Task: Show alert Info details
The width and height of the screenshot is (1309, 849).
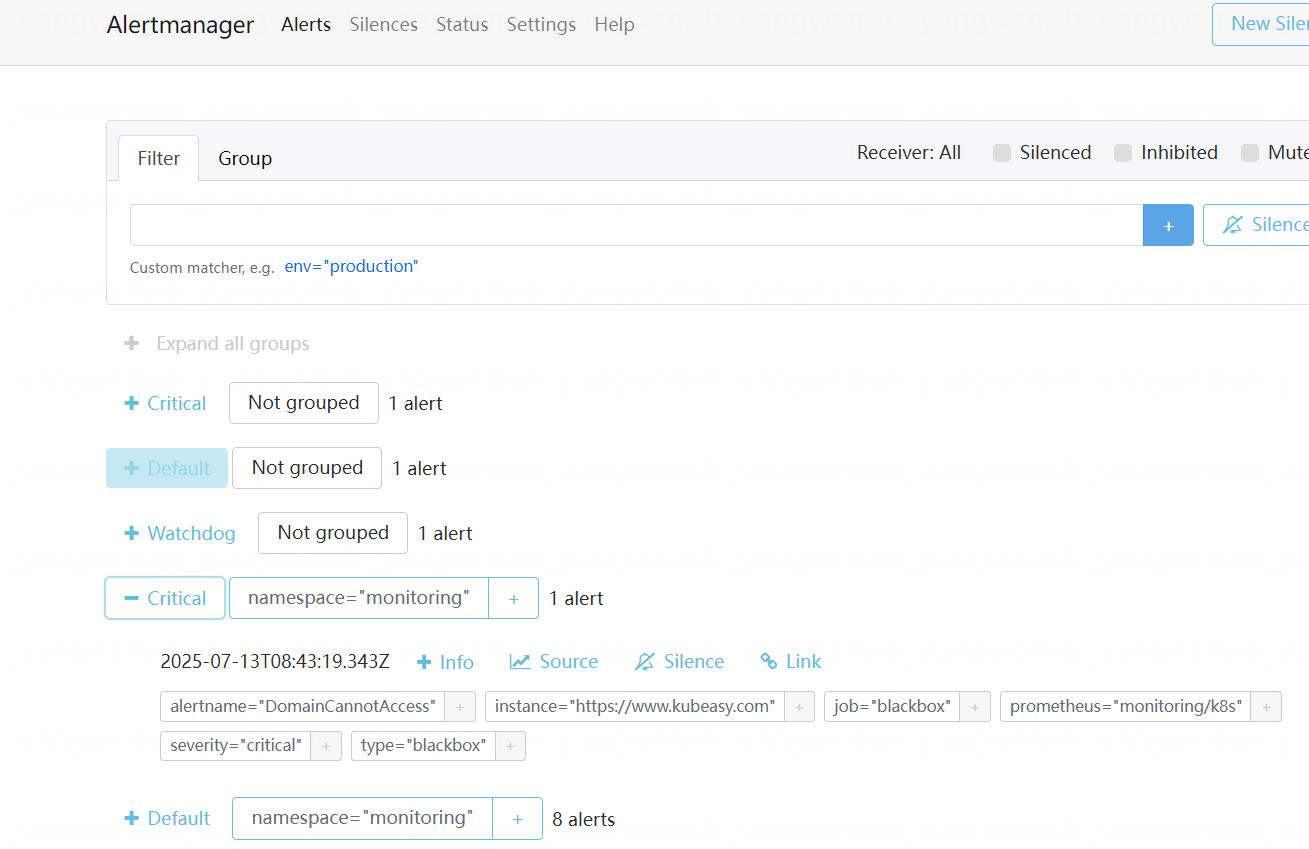Action: pos(445,662)
